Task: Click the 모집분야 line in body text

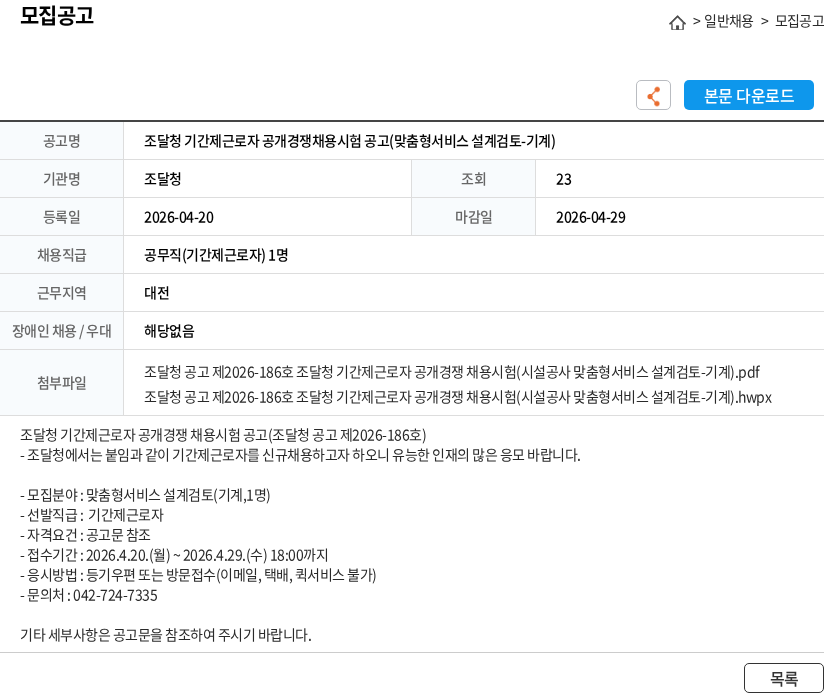Action: pyautogui.click(x=145, y=495)
